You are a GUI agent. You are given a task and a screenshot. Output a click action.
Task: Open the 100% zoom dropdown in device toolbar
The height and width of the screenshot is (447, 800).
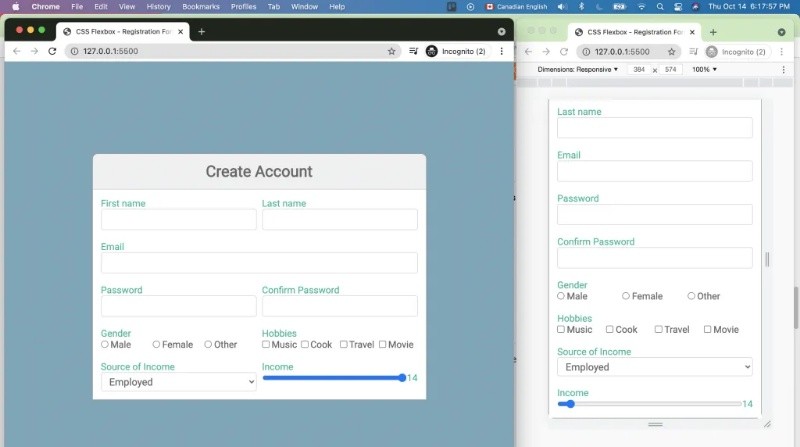coord(704,69)
